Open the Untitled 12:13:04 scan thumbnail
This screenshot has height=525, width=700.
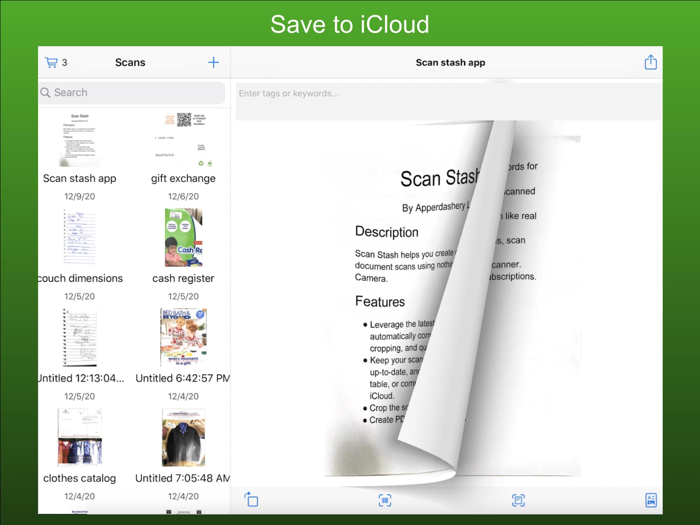(x=79, y=338)
